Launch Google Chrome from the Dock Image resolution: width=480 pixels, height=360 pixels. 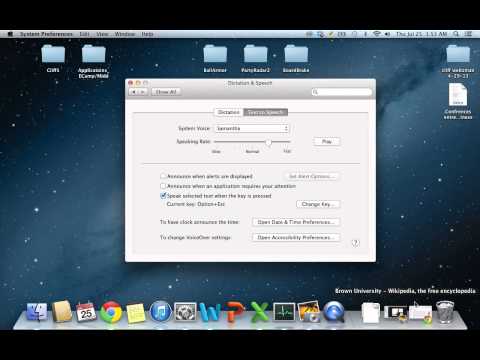(x=111, y=312)
